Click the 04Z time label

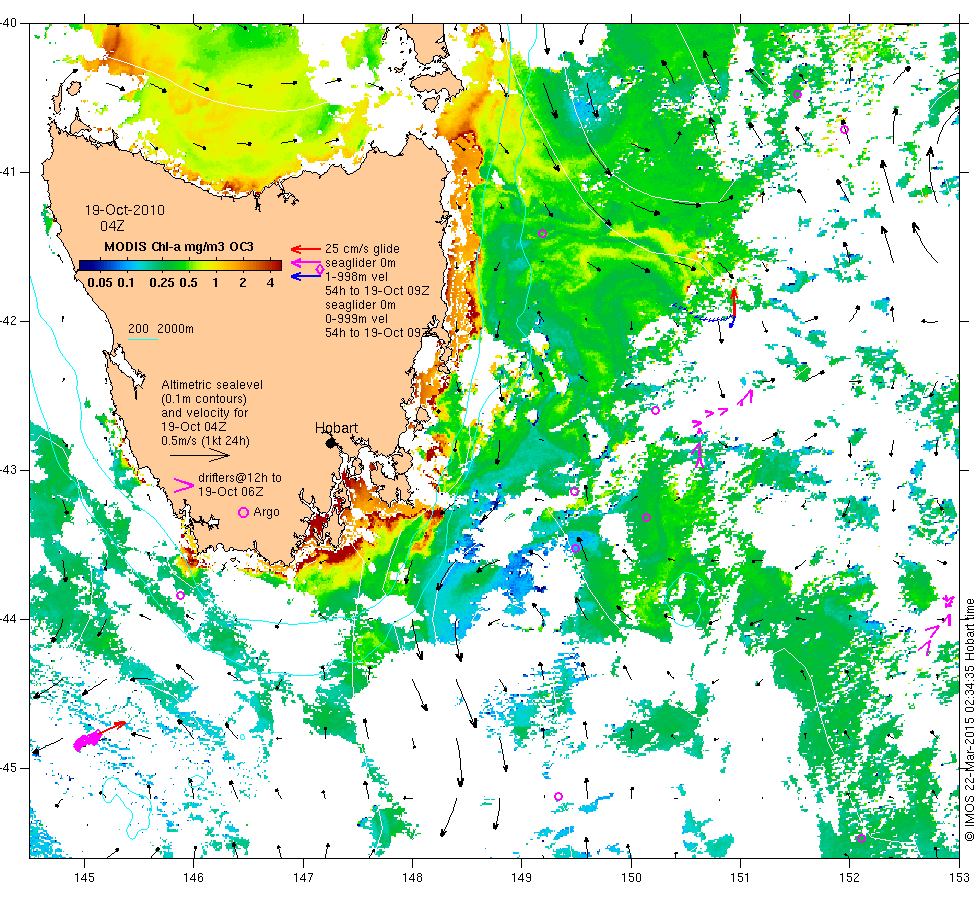tap(112, 226)
